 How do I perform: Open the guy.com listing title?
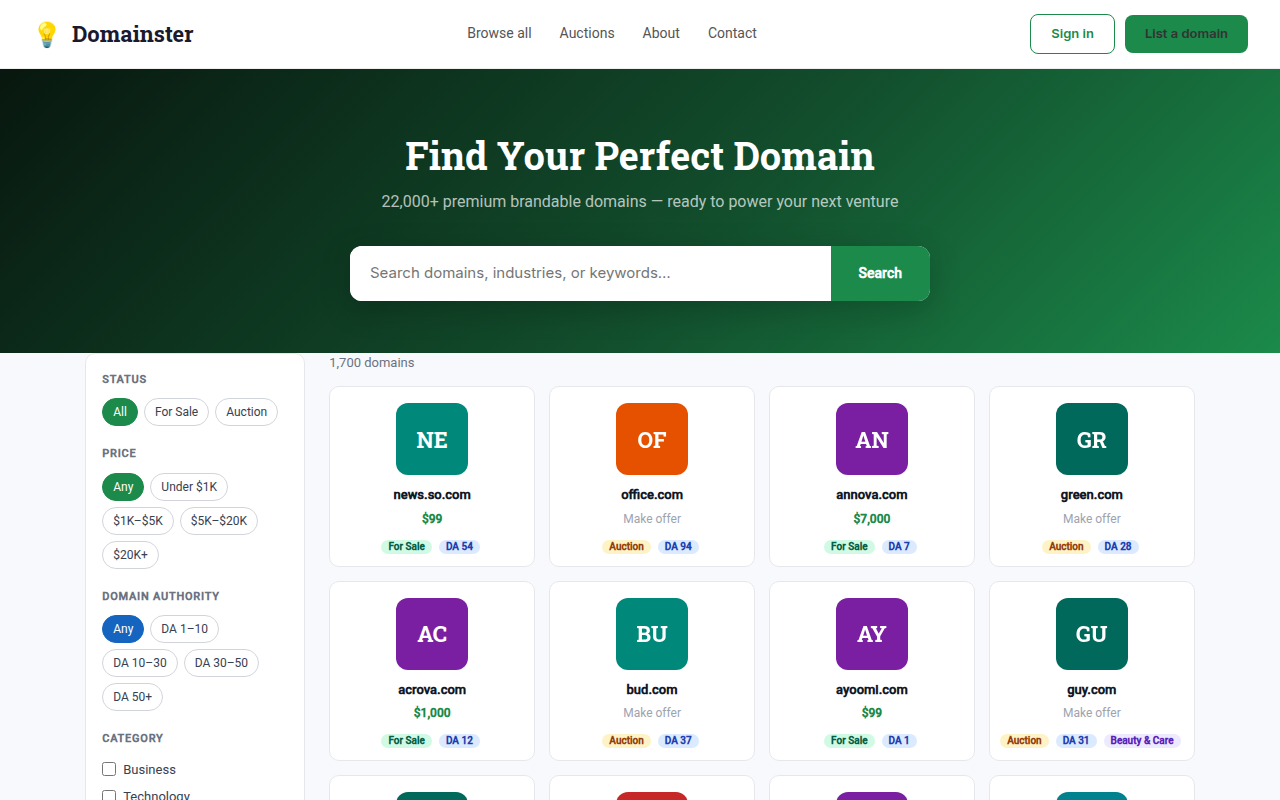[1092, 690]
